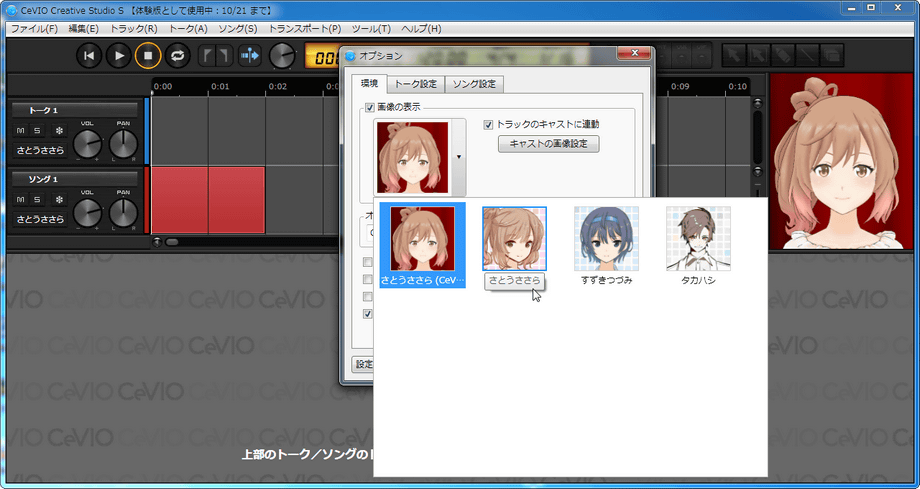Select the arrow pointer tool in the top right toolbar
920x489 pixels.
pos(733,56)
